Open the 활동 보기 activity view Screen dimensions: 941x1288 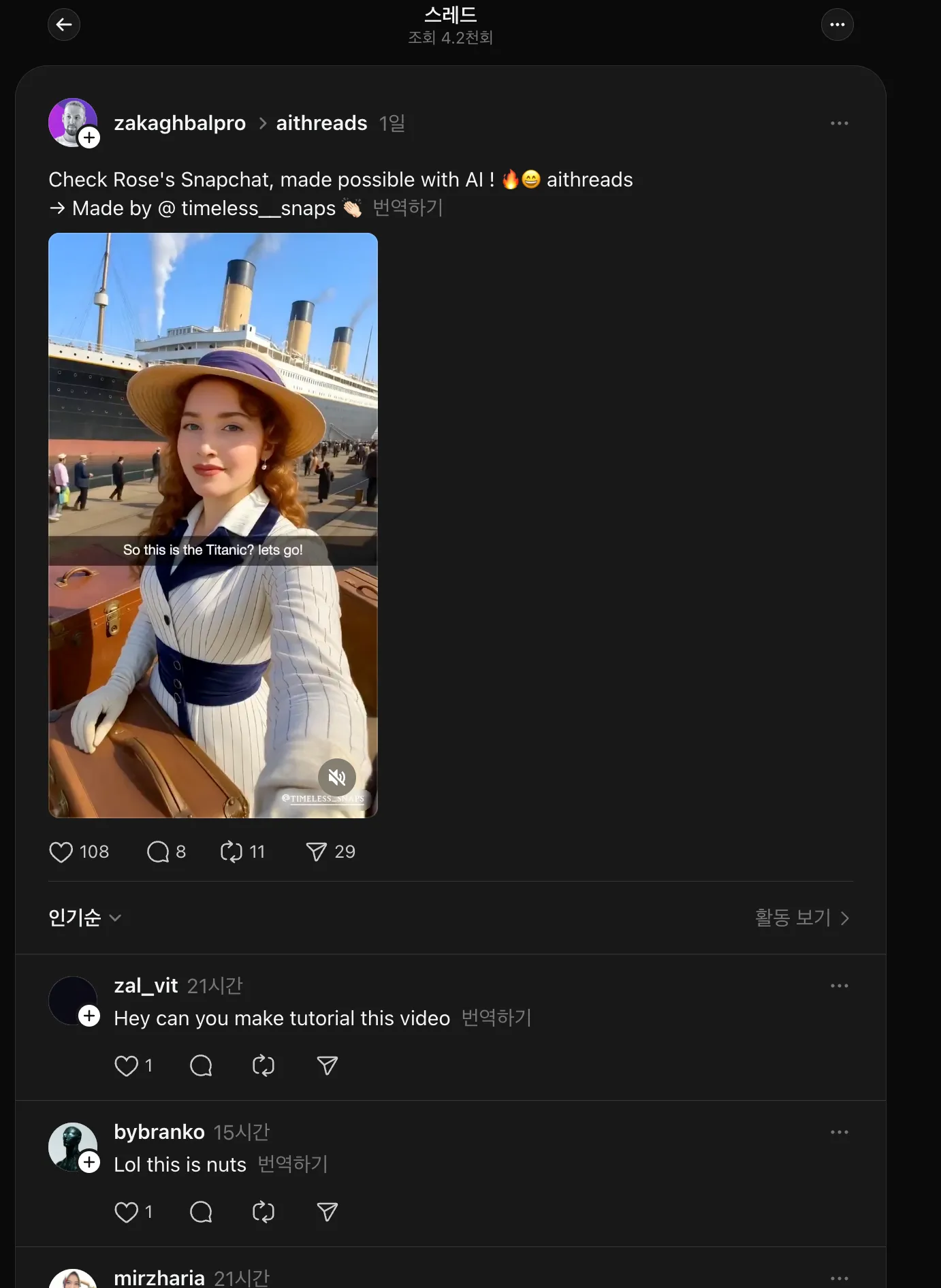pos(801,918)
